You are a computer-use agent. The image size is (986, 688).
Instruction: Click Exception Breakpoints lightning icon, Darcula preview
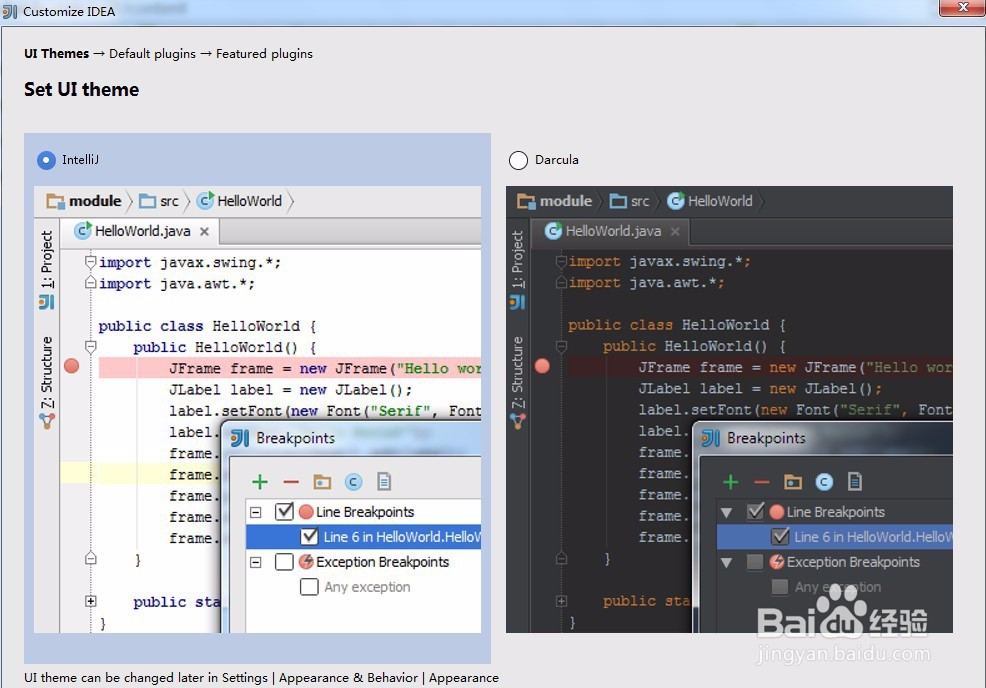tap(777, 562)
